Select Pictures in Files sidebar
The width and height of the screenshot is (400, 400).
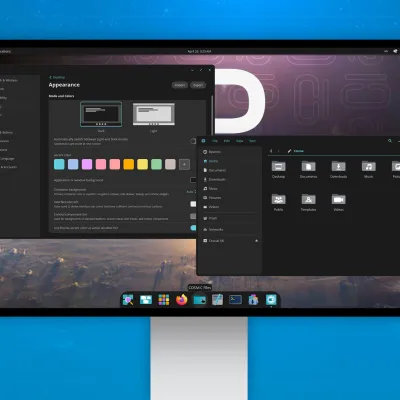229,198
